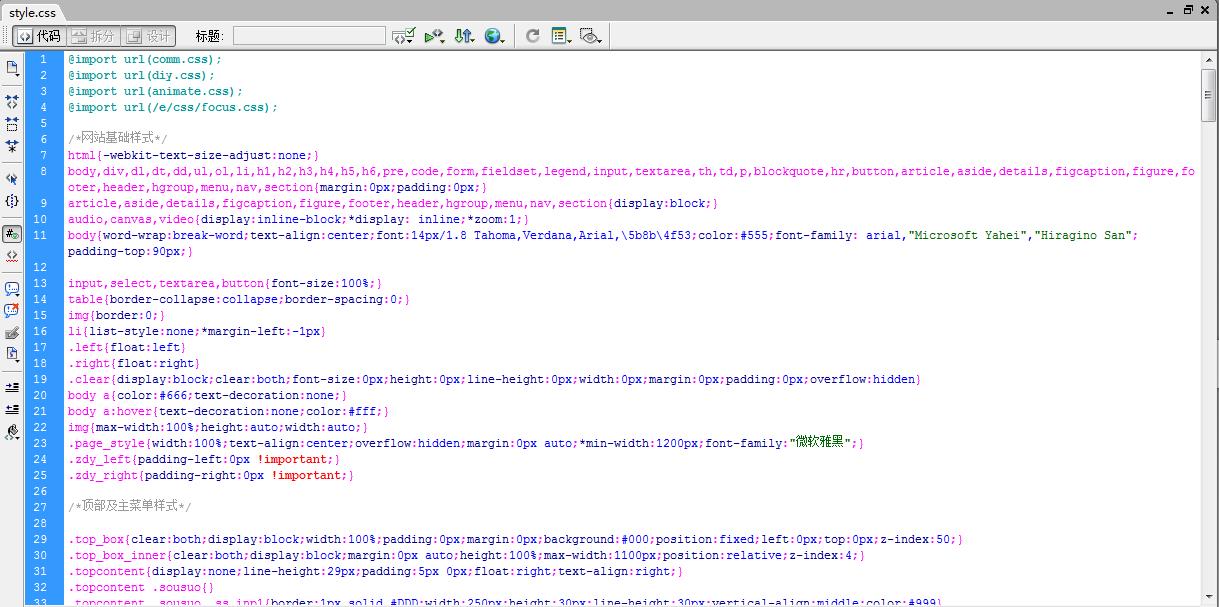The width and height of the screenshot is (1219, 607).
Task: Open the Format Source Code menu
Action: (12, 432)
